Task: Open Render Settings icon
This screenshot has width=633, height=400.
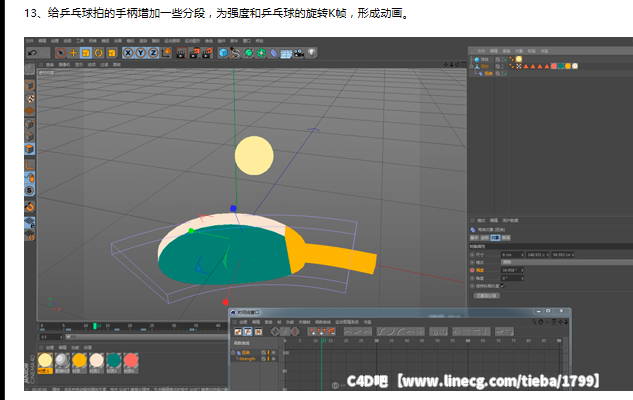Action: point(207,53)
